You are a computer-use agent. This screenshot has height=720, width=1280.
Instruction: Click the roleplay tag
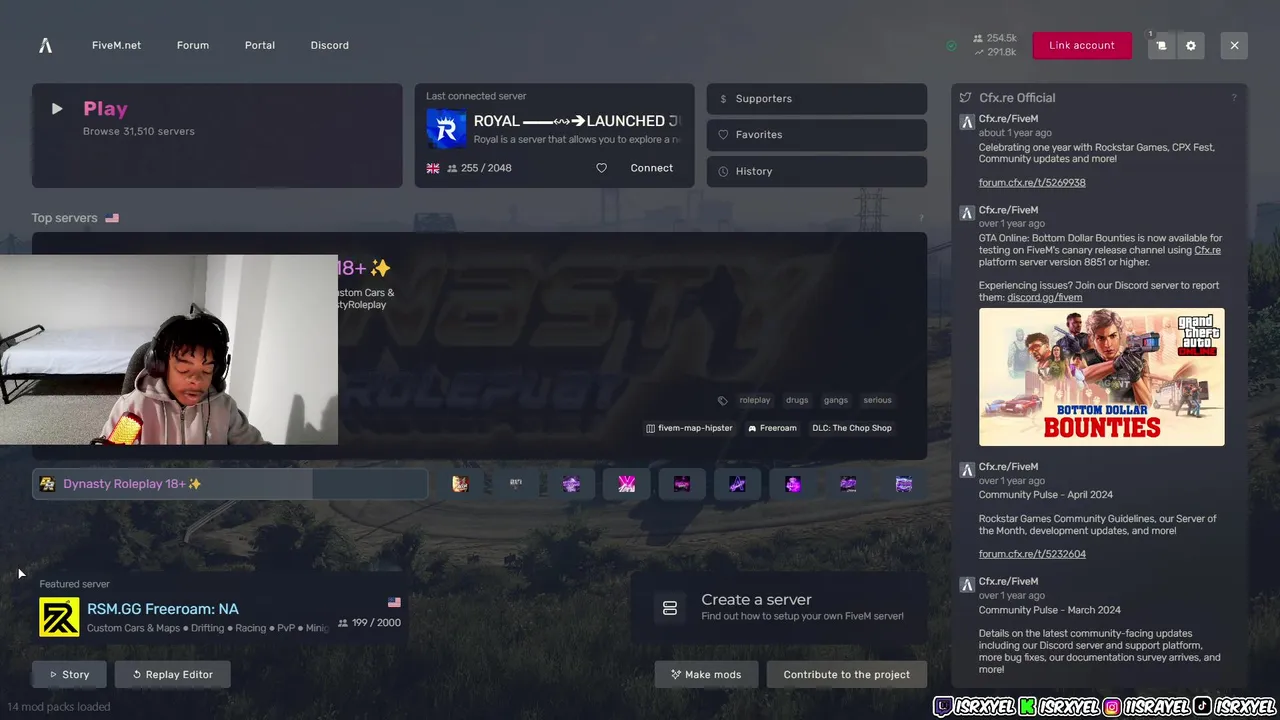click(x=755, y=400)
